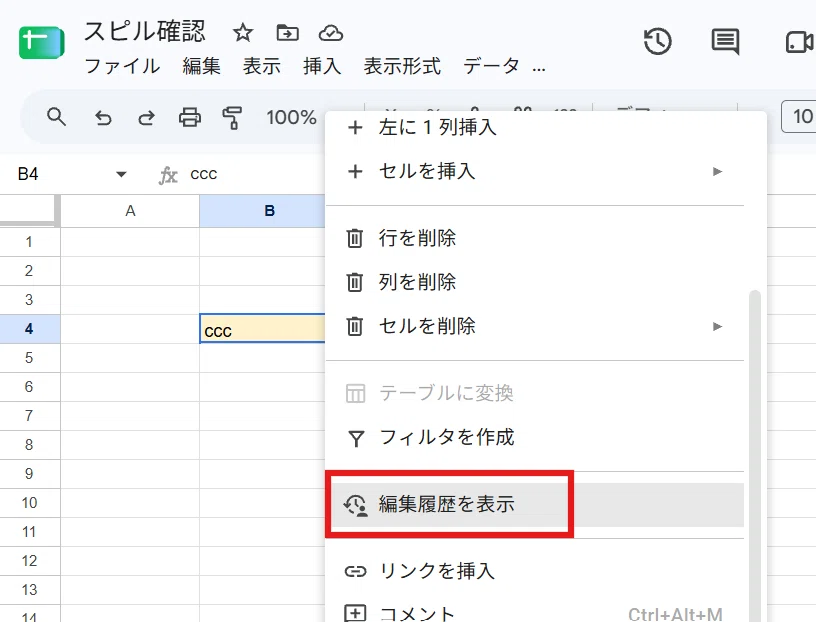The height and width of the screenshot is (622, 816).
Task: Open the 挿入 menu
Action: tap(322, 67)
